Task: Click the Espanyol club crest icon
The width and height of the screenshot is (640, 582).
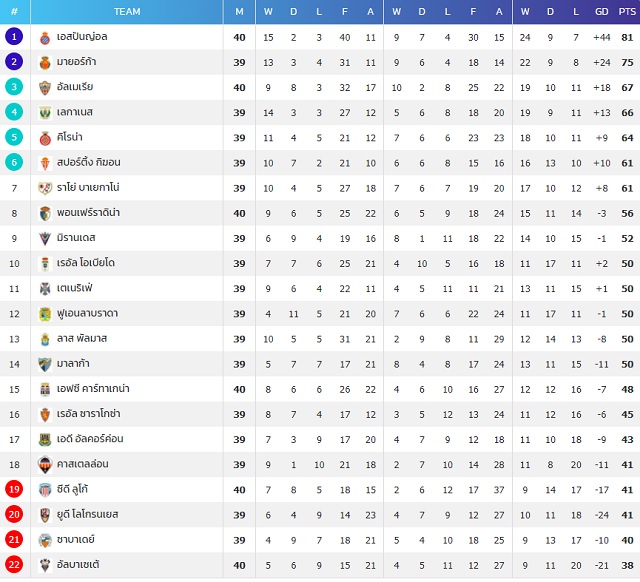Action: [x=45, y=38]
